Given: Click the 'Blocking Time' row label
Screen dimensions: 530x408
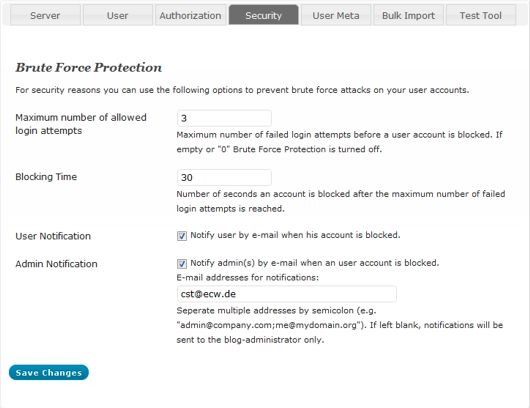Looking at the screenshot, I should (46, 176).
